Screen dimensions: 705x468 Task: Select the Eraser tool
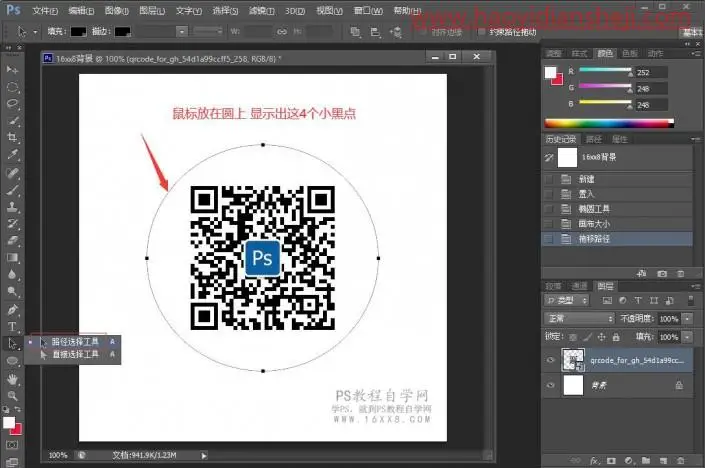pos(12,241)
